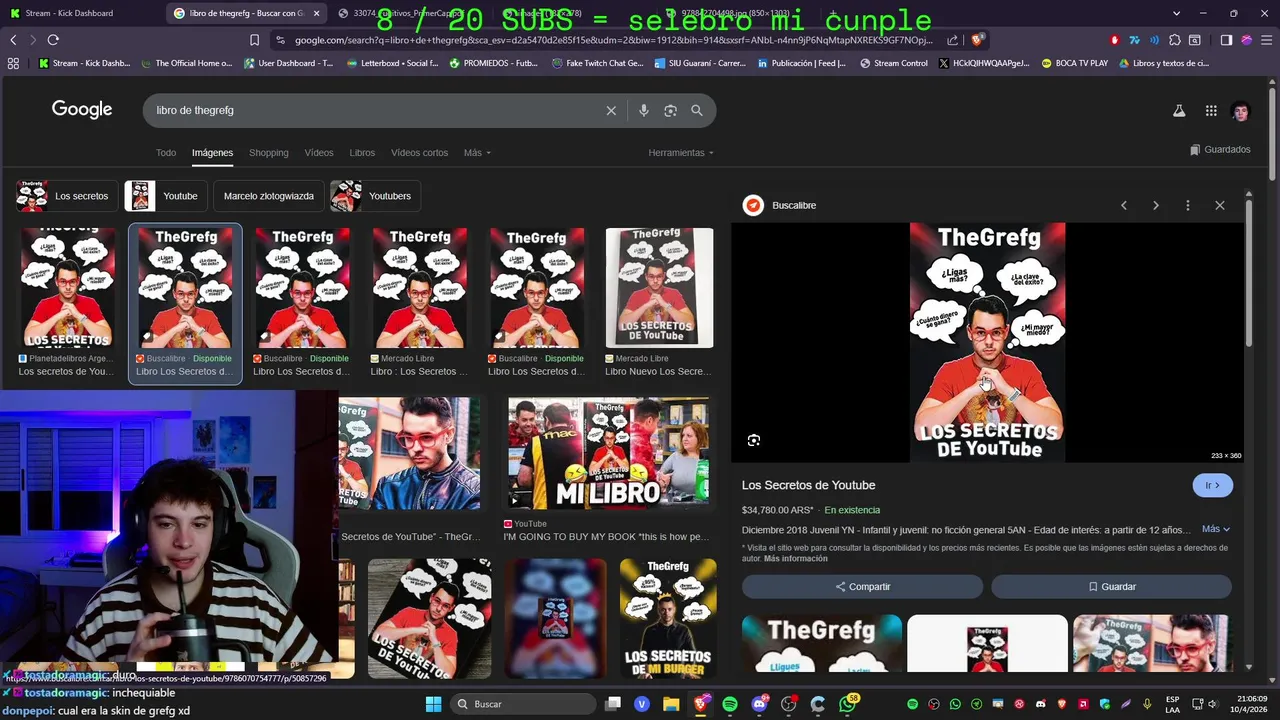The height and width of the screenshot is (720, 1280).
Task: Click the magnifier search submit icon
Action: pyautogui.click(x=697, y=110)
